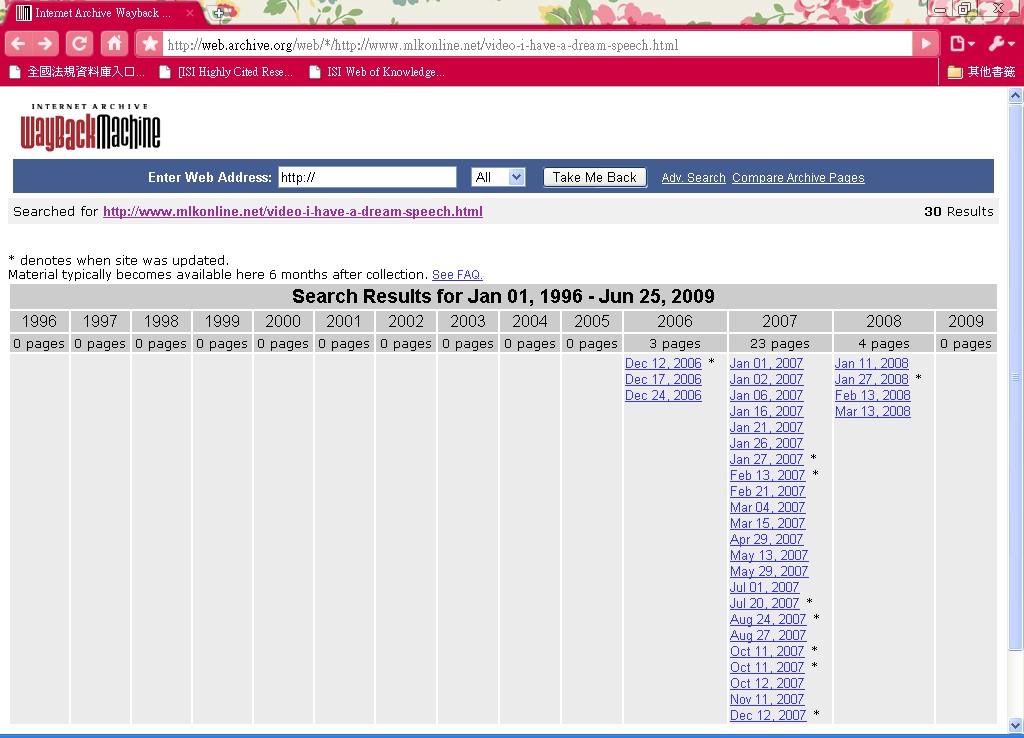Open the ISI Highly Cited Rese... bookmark
1024x738 pixels.
tap(226, 72)
